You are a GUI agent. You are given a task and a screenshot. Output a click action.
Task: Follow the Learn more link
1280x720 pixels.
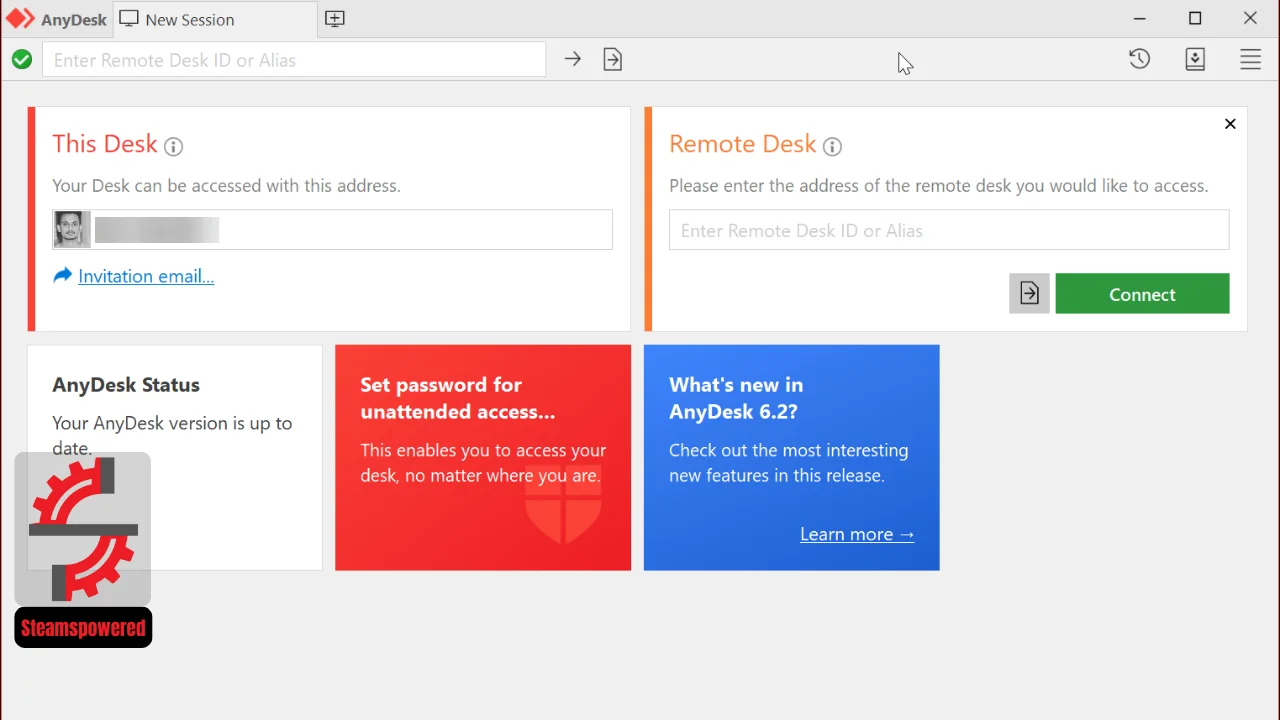point(857,534)
